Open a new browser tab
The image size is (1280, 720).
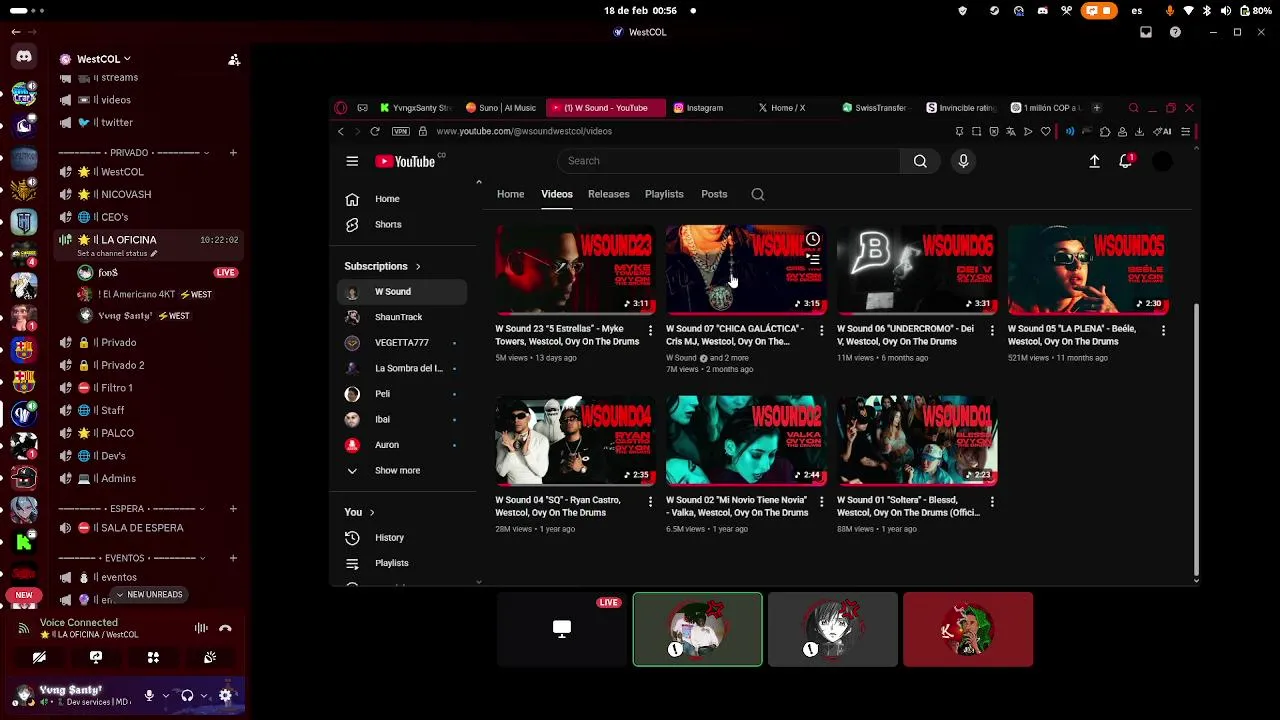pyautogui.click(x=1096, y=108)
